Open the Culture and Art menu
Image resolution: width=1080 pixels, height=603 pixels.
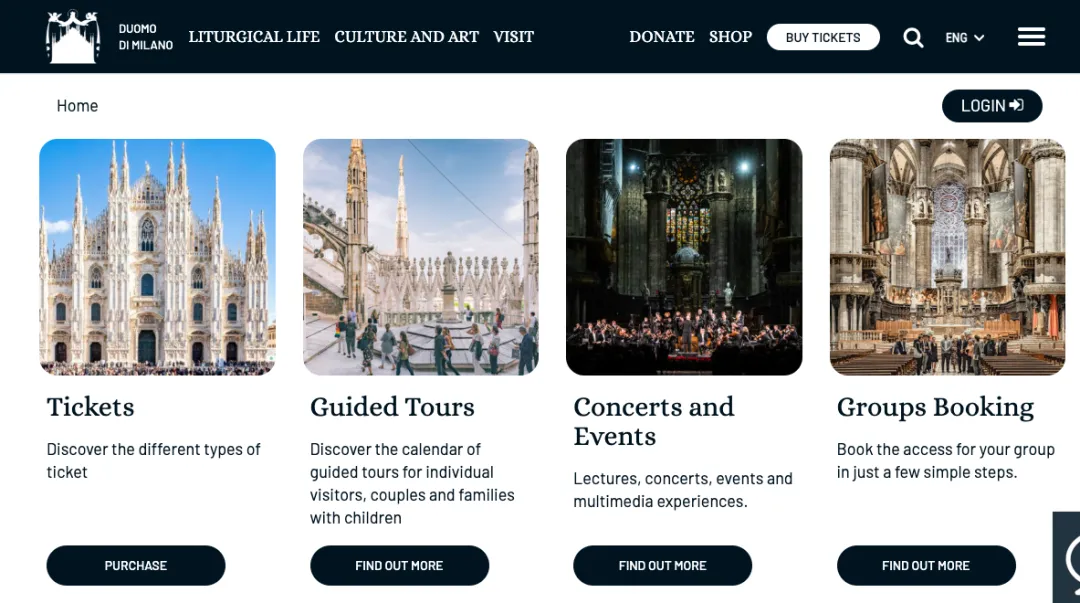[406, 37]
